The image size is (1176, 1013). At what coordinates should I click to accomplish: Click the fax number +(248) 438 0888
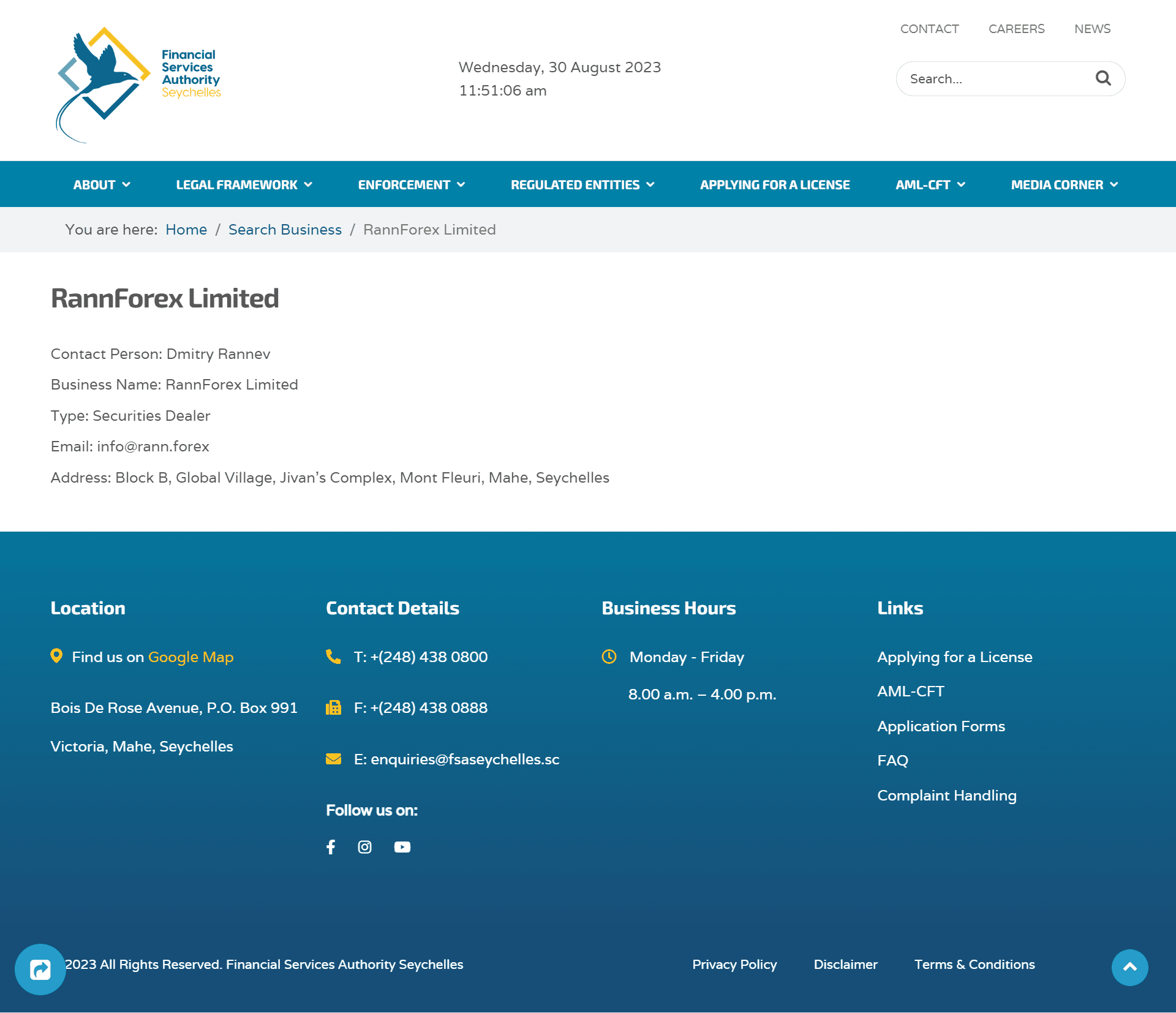click(429, 708)
